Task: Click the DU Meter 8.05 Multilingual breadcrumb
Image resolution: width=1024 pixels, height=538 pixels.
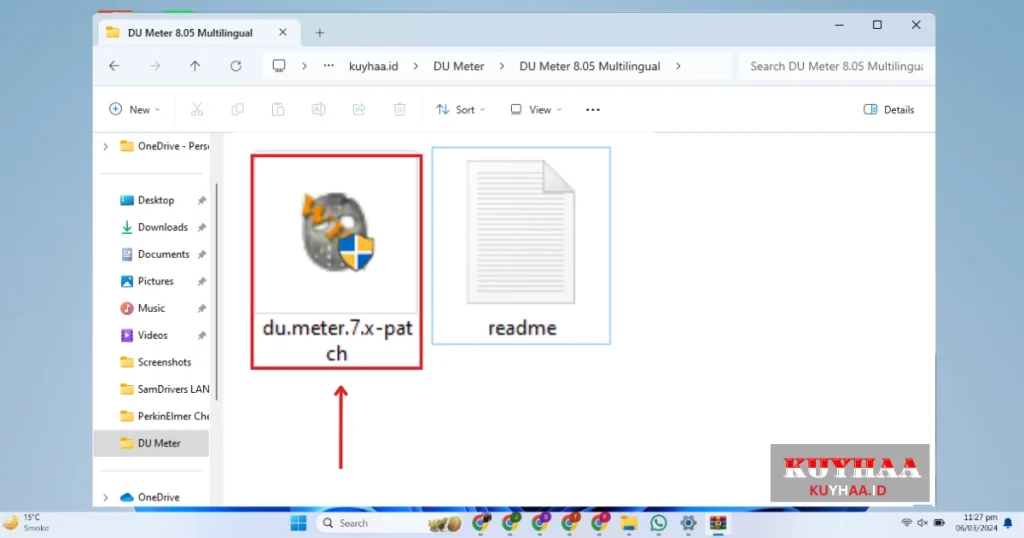Action: pos(590,66)
